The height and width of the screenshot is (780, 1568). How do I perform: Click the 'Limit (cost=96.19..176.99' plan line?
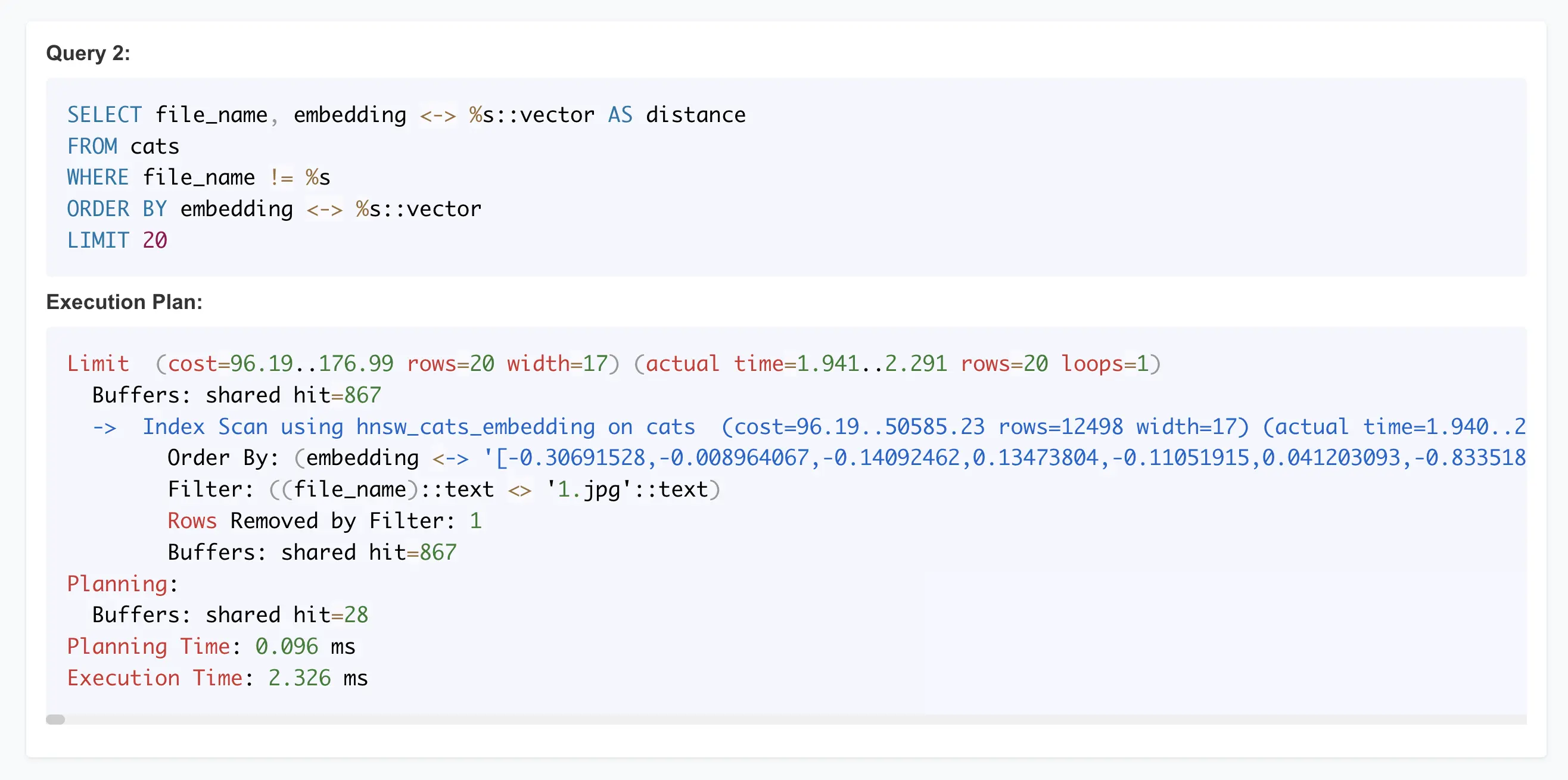[614, 363]
